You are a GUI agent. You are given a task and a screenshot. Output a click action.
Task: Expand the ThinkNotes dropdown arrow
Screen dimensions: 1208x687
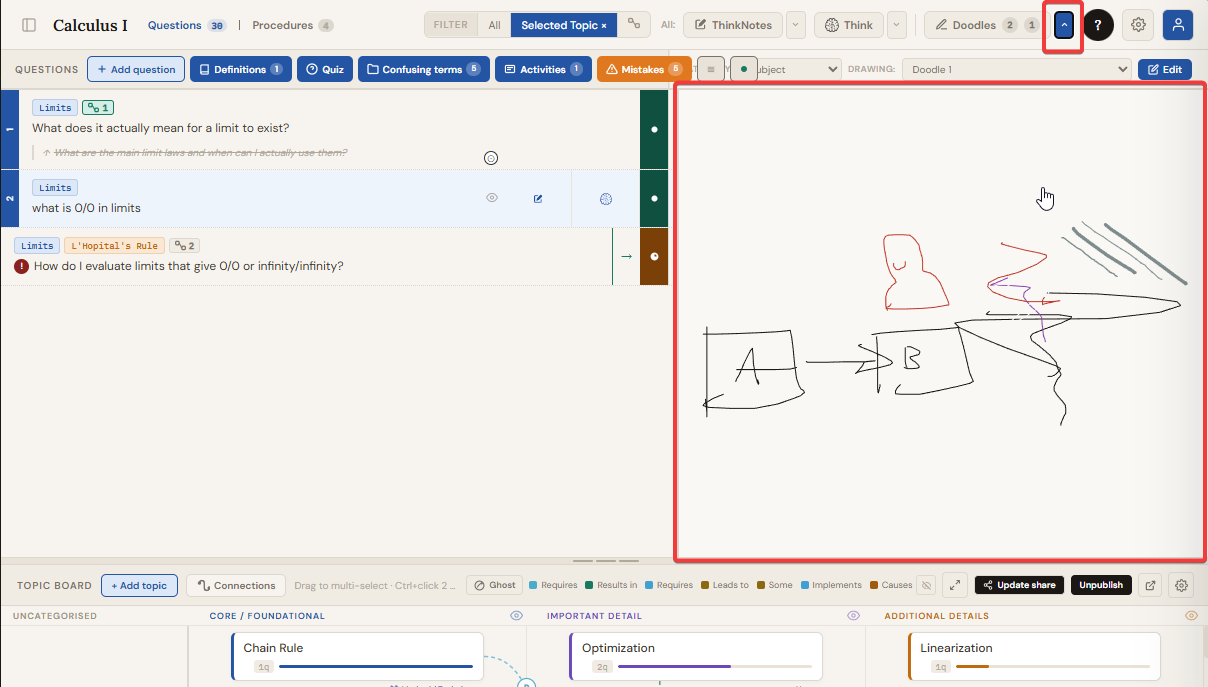pyautogui.click(x=796, y=25)
